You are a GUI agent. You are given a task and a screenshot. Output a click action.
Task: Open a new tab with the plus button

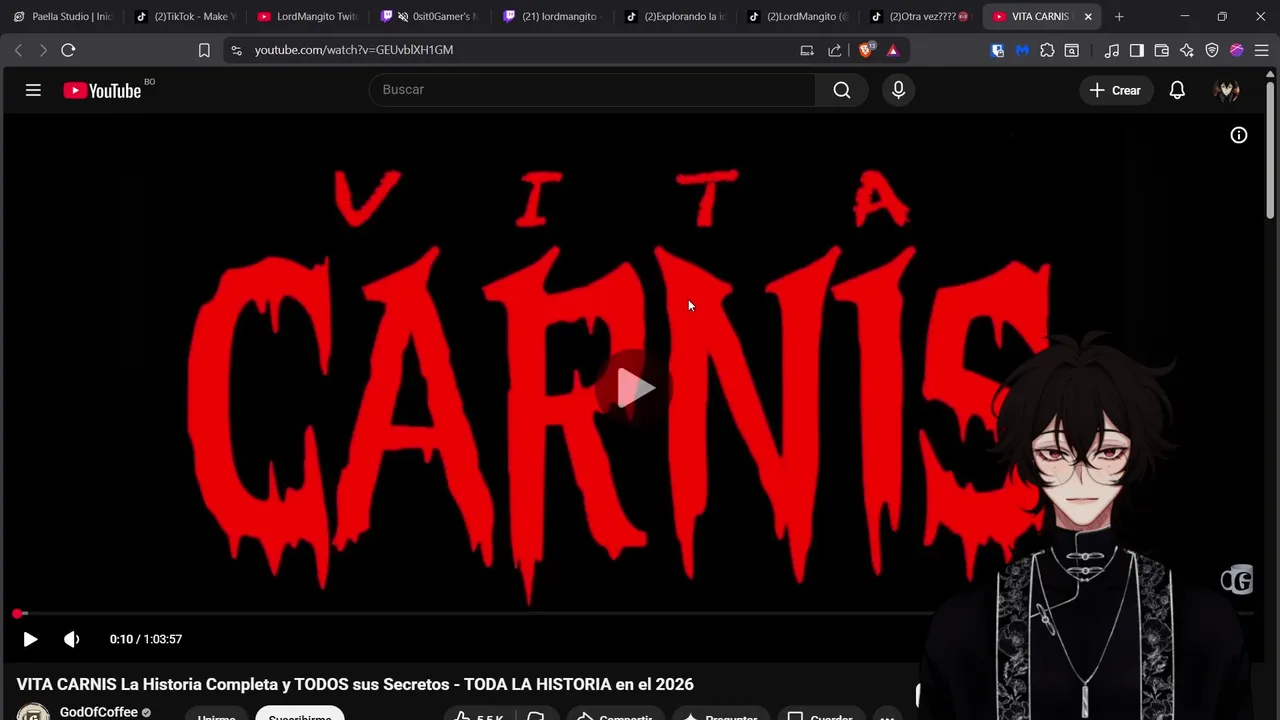[1119, 17]
